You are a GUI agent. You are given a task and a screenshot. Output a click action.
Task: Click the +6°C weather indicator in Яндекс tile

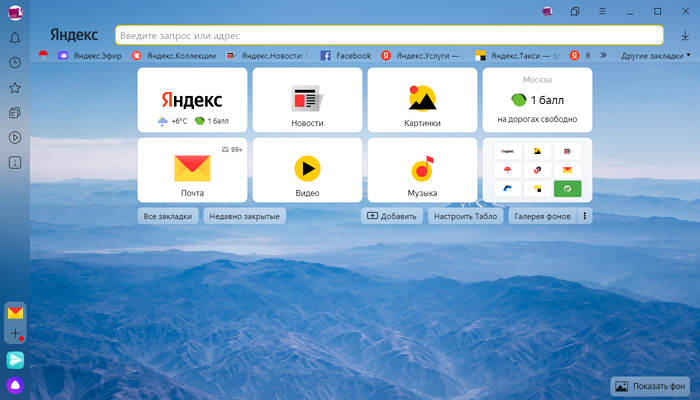pyautogui.click(x=172, y=121)
